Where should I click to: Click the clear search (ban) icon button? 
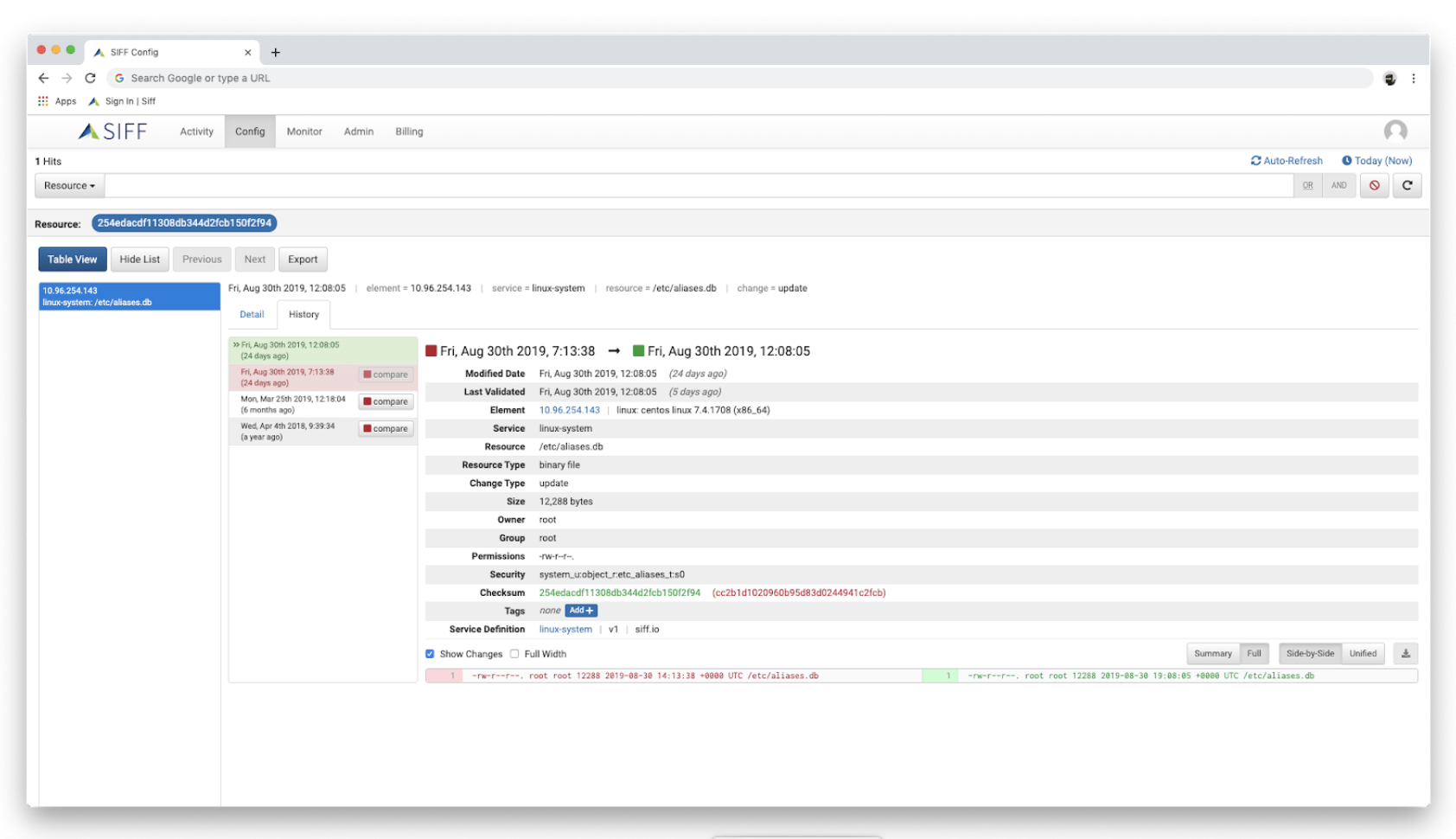click(1374, 185)
